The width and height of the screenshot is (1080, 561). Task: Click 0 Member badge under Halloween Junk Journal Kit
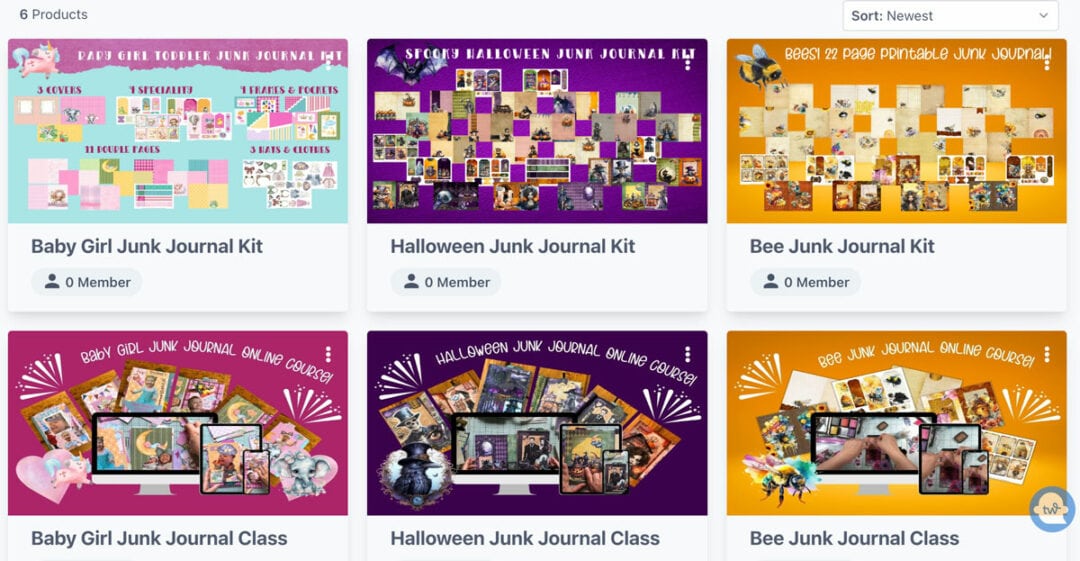tap(446, 282)
